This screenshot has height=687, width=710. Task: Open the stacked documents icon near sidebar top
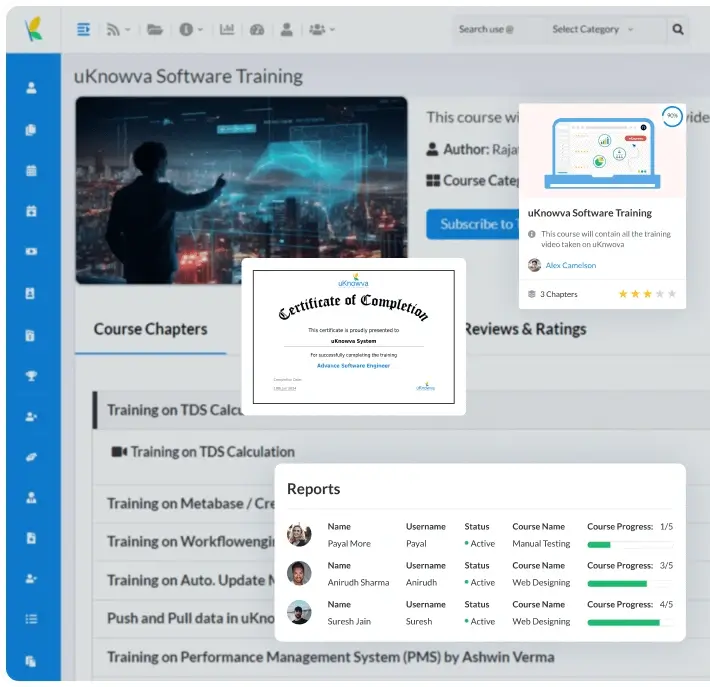(31, 130)
